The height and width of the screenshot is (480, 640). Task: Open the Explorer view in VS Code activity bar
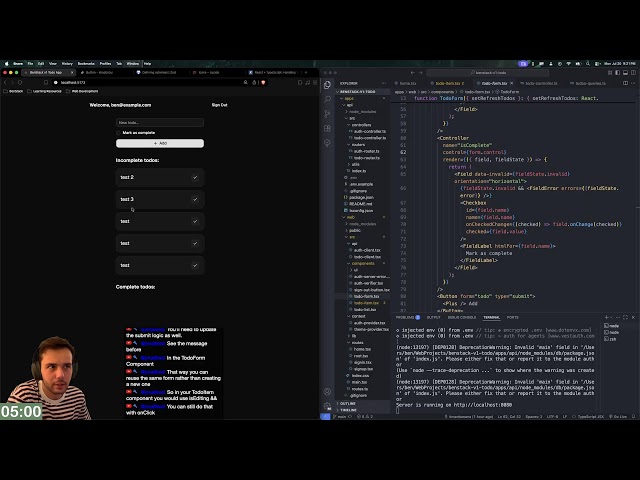pyautogui.click(x=327, y=85)
